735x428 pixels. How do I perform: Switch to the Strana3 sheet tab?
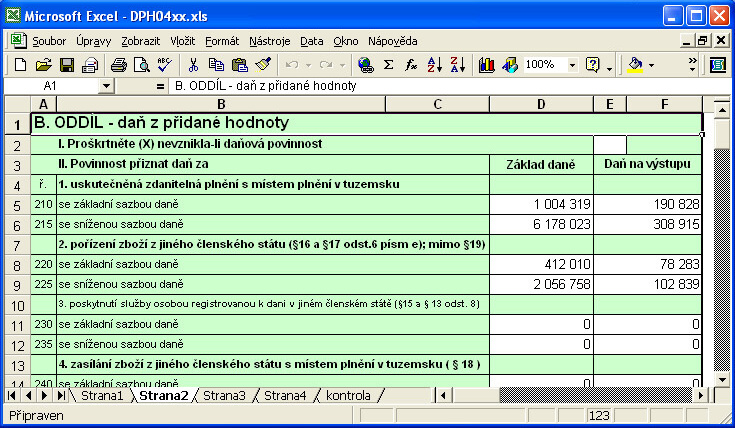pyautogui.click(x=224, y=396)
